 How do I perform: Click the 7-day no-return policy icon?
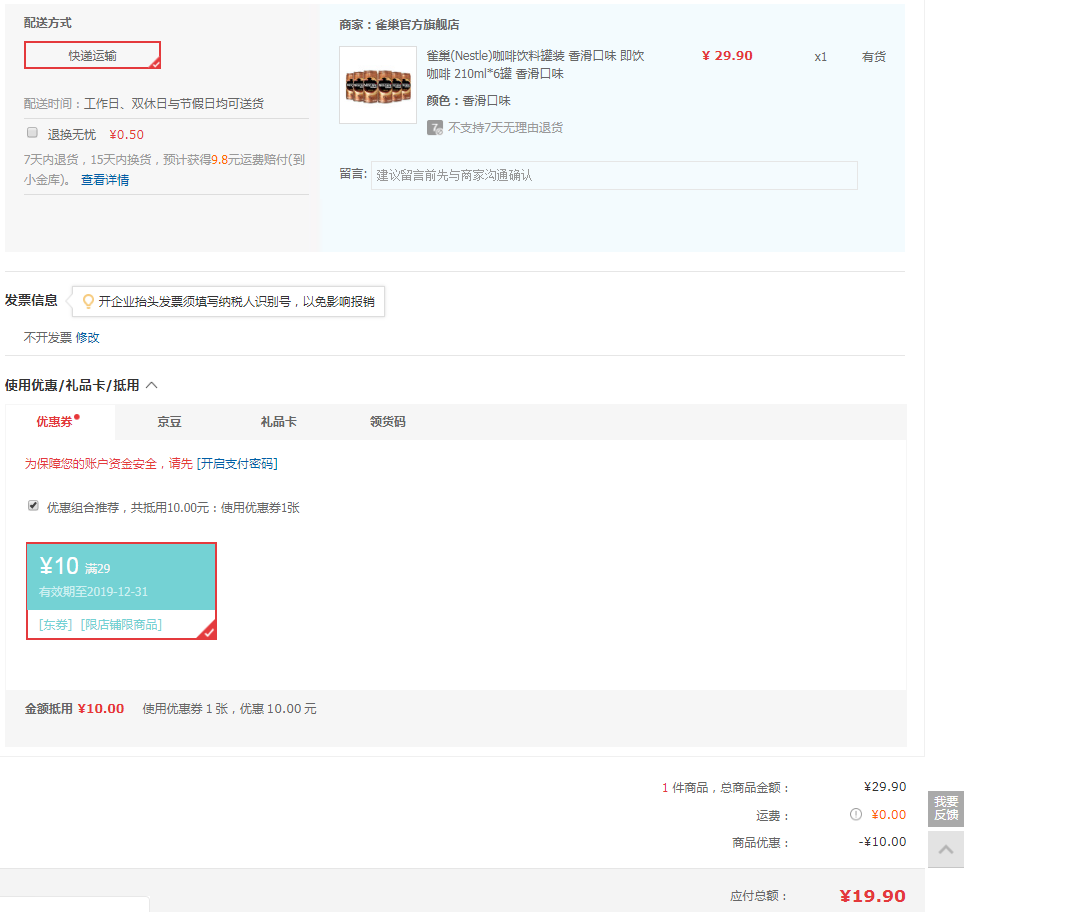pyautogui.click(x=435, y=127)
